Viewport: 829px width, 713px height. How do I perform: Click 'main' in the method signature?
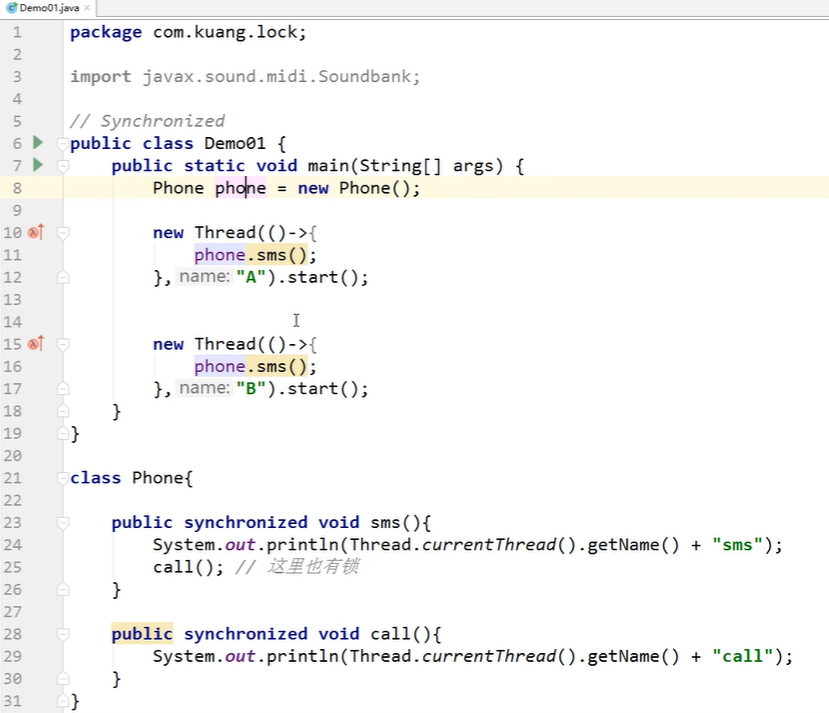(x=328, y=166)
